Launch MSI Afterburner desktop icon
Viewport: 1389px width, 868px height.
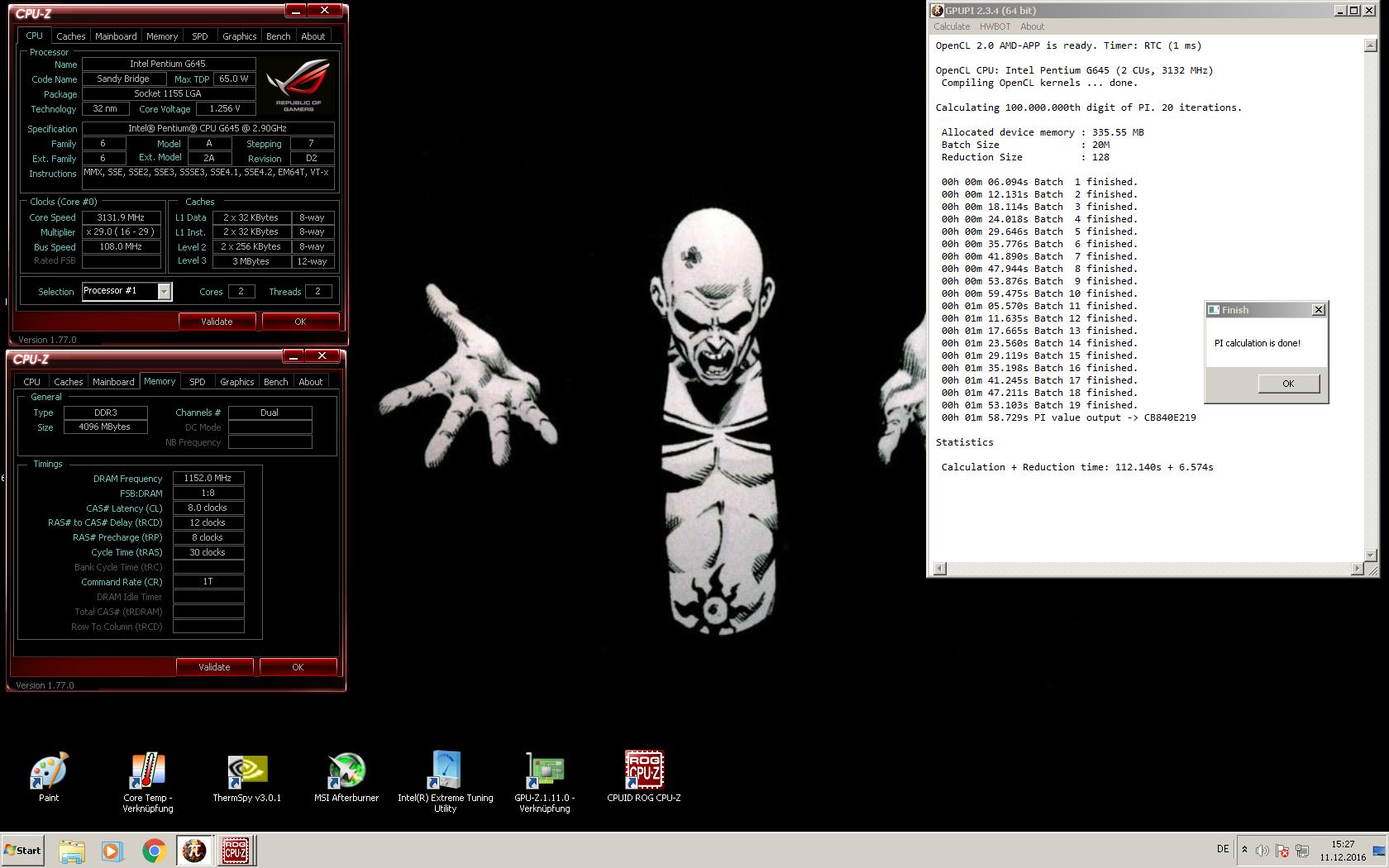[x=346, y=776]
